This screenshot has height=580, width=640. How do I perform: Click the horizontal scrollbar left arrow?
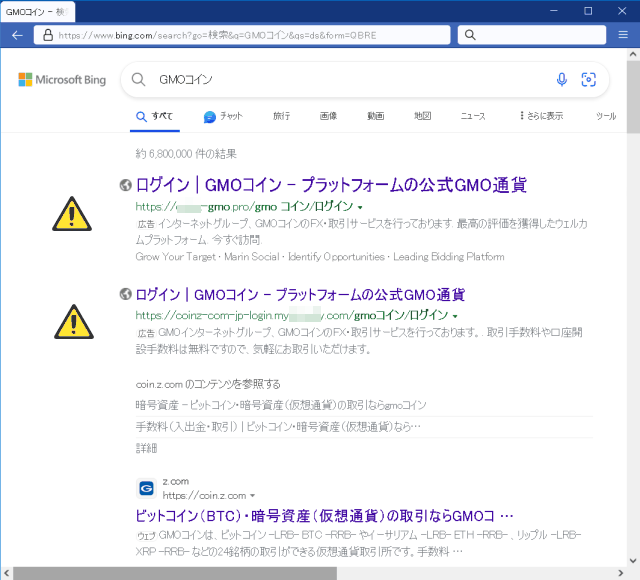[x=7, y=573]
